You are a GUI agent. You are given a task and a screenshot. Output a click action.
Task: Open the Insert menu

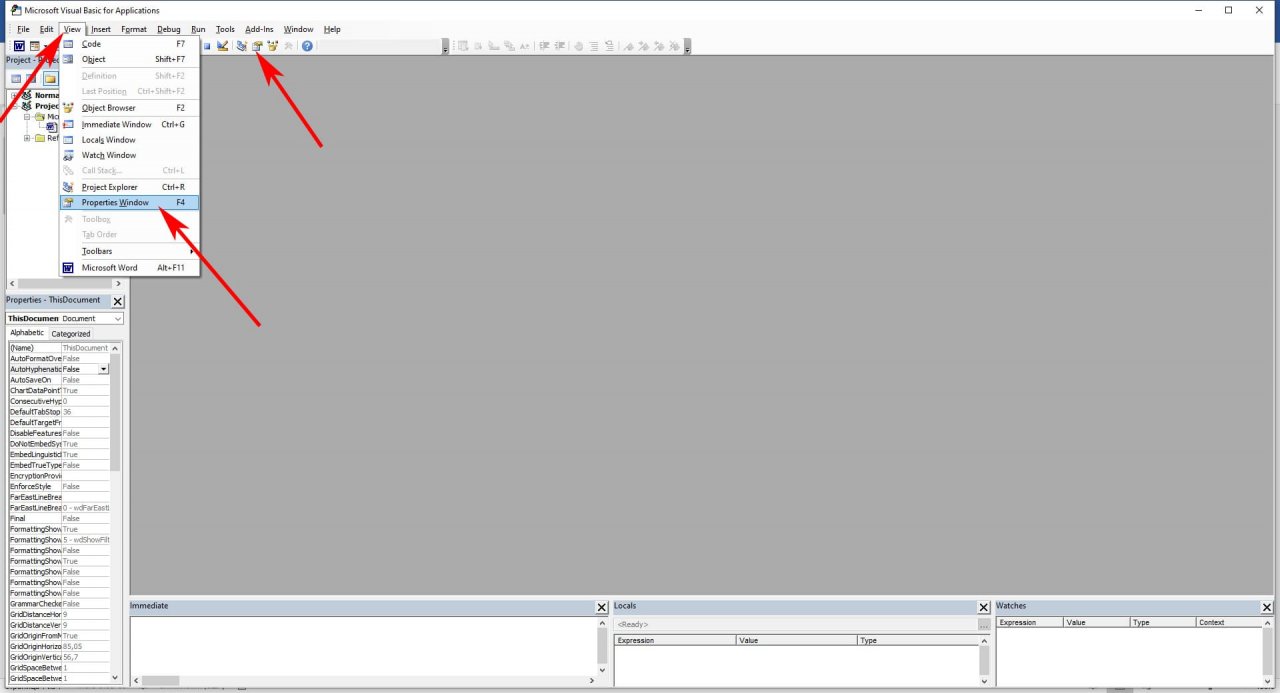coord(101,29)
